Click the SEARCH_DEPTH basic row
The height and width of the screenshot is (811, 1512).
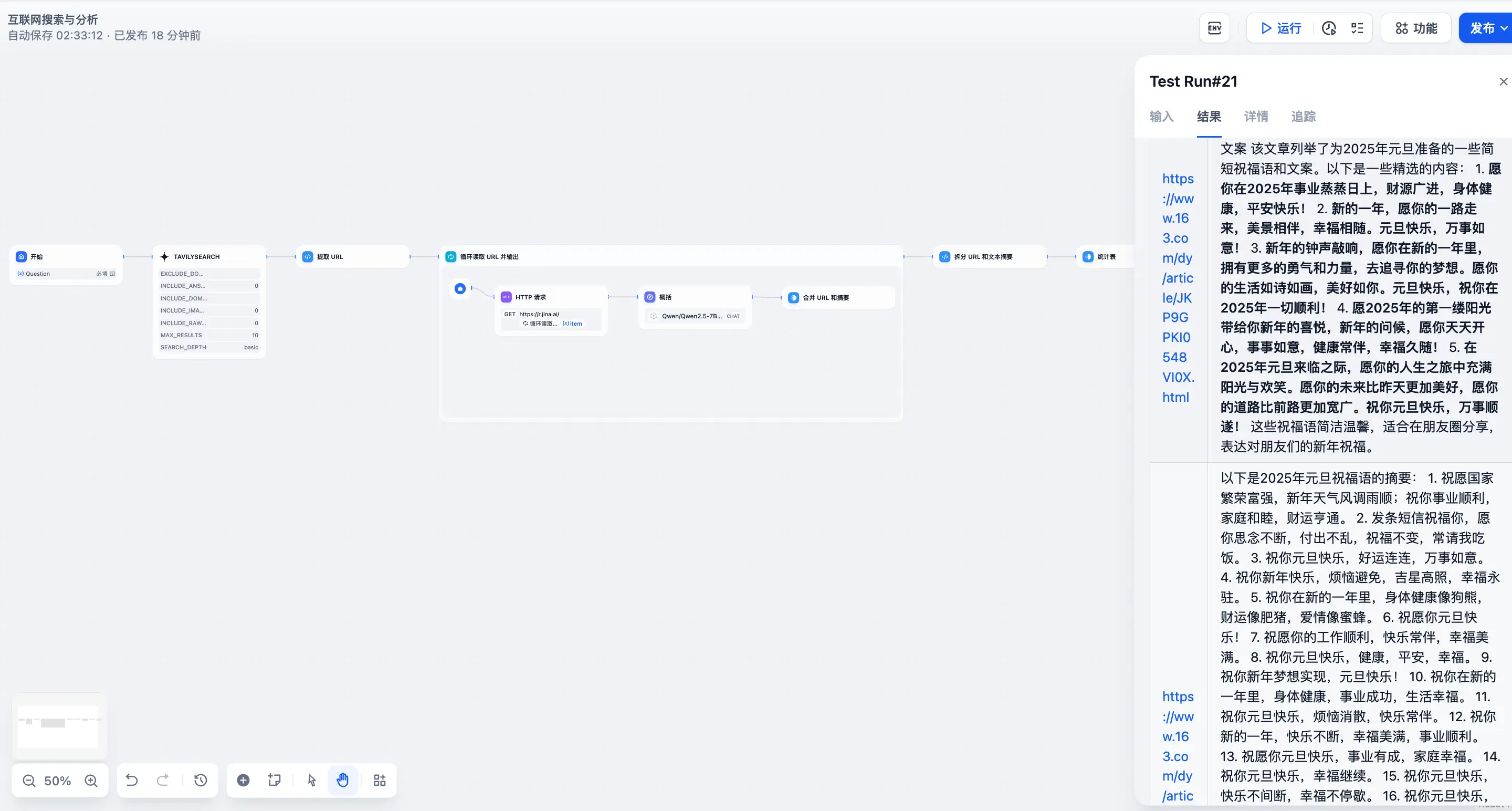[x=209, y=347]
